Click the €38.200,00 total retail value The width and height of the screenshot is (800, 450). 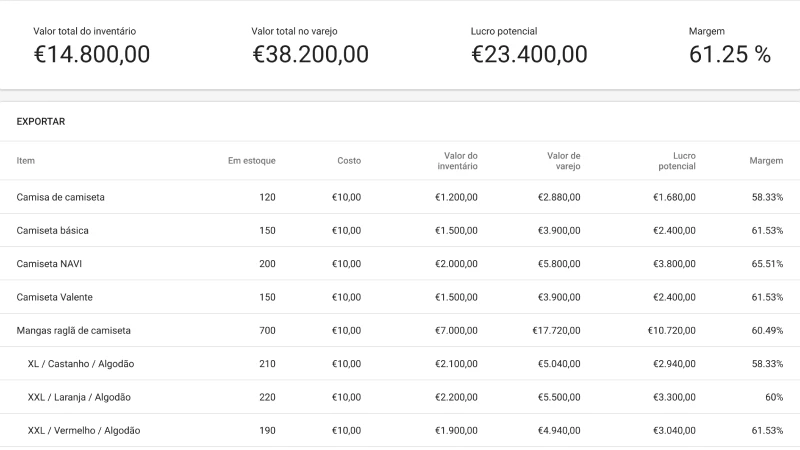point(310,55)
